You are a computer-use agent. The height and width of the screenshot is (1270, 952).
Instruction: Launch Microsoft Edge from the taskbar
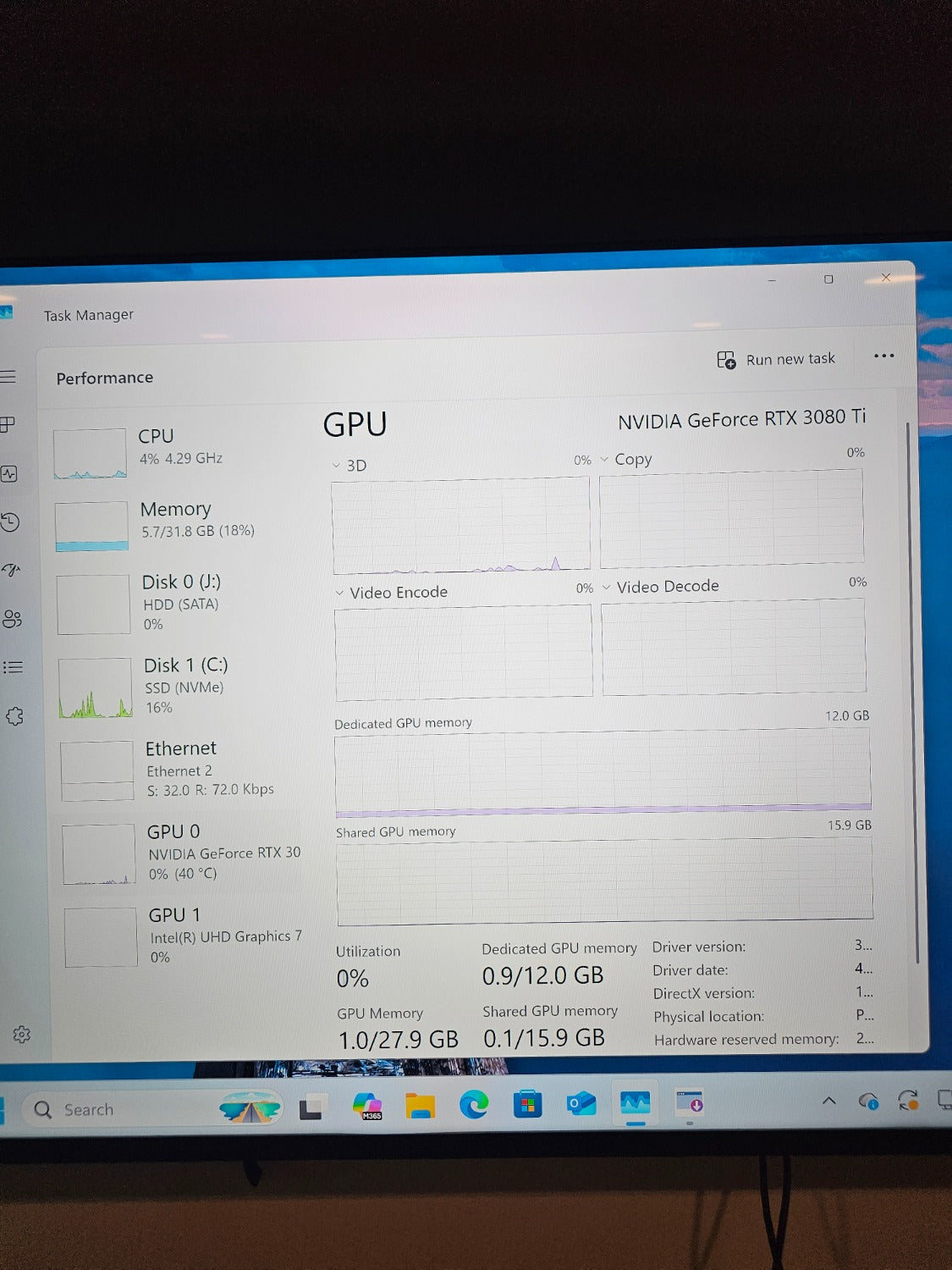point(474,1105)
